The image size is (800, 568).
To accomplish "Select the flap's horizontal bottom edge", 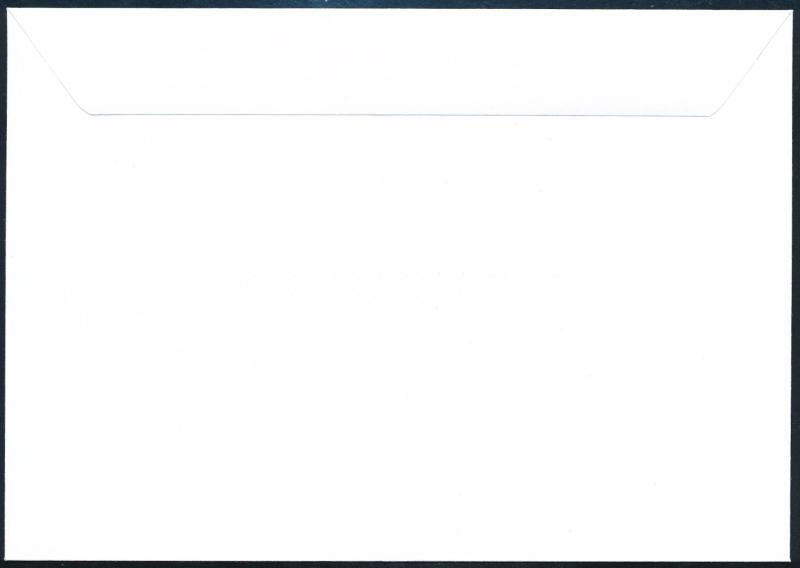I will coord(399,115).
